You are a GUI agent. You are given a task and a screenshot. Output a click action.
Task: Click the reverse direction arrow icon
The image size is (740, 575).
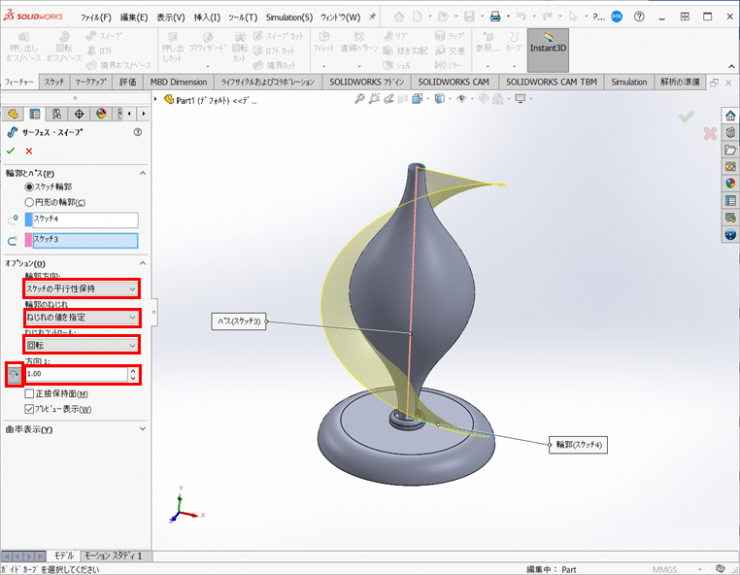pos(12,375)
